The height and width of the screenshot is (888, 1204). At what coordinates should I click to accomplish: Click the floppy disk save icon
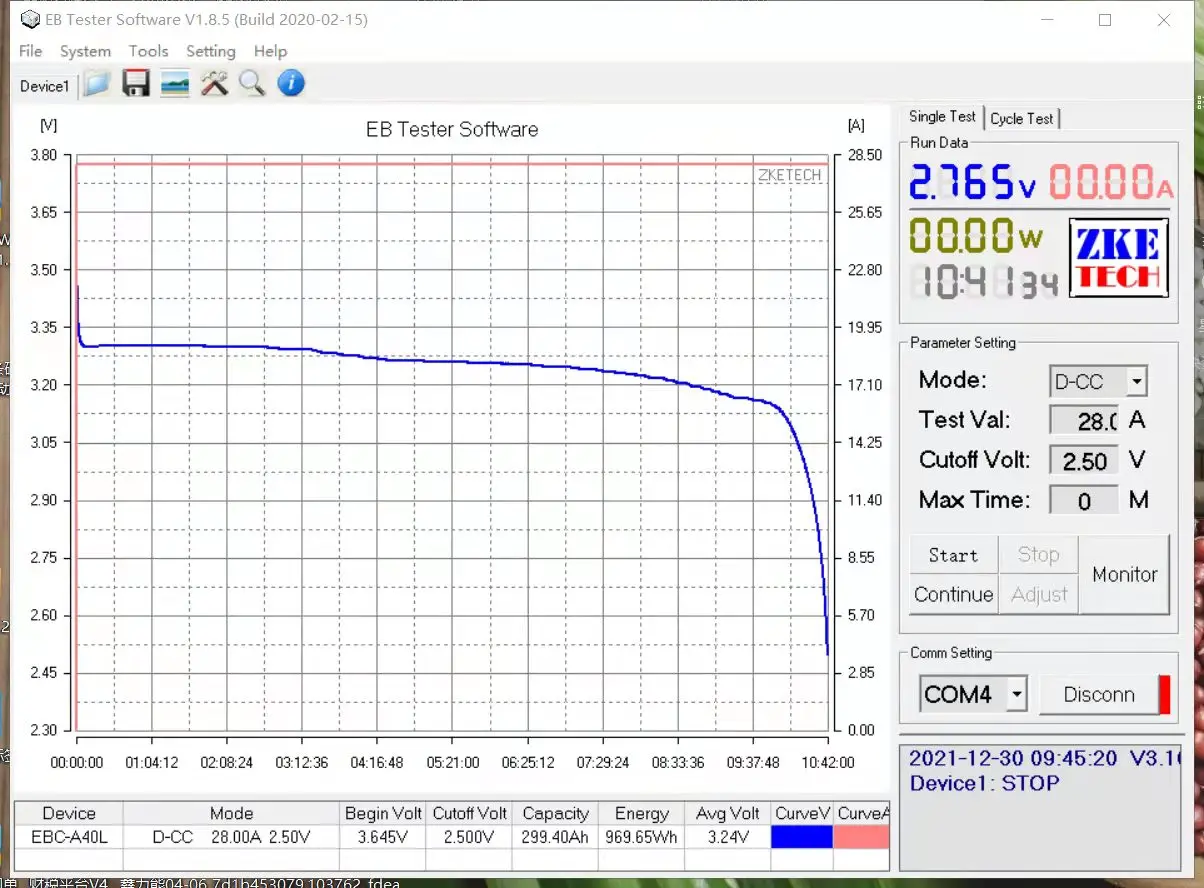(x=136, y=84)
